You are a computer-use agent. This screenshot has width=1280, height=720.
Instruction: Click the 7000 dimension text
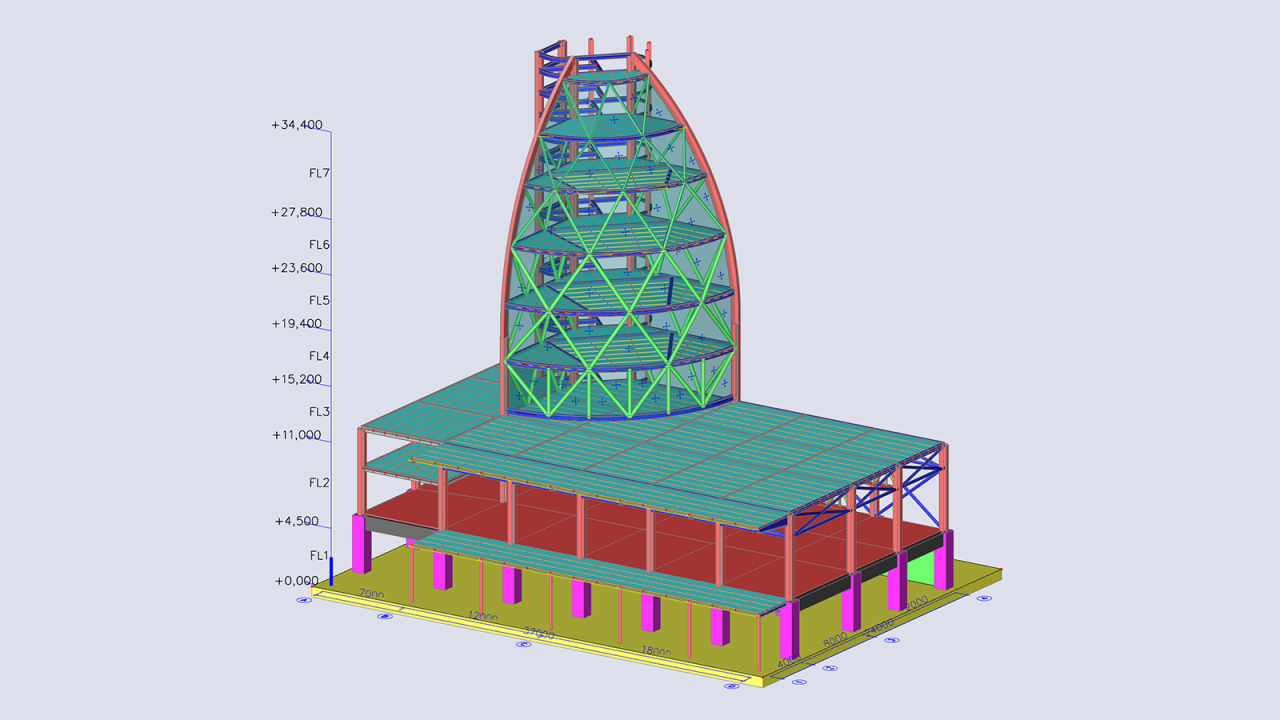coord(371,595)
